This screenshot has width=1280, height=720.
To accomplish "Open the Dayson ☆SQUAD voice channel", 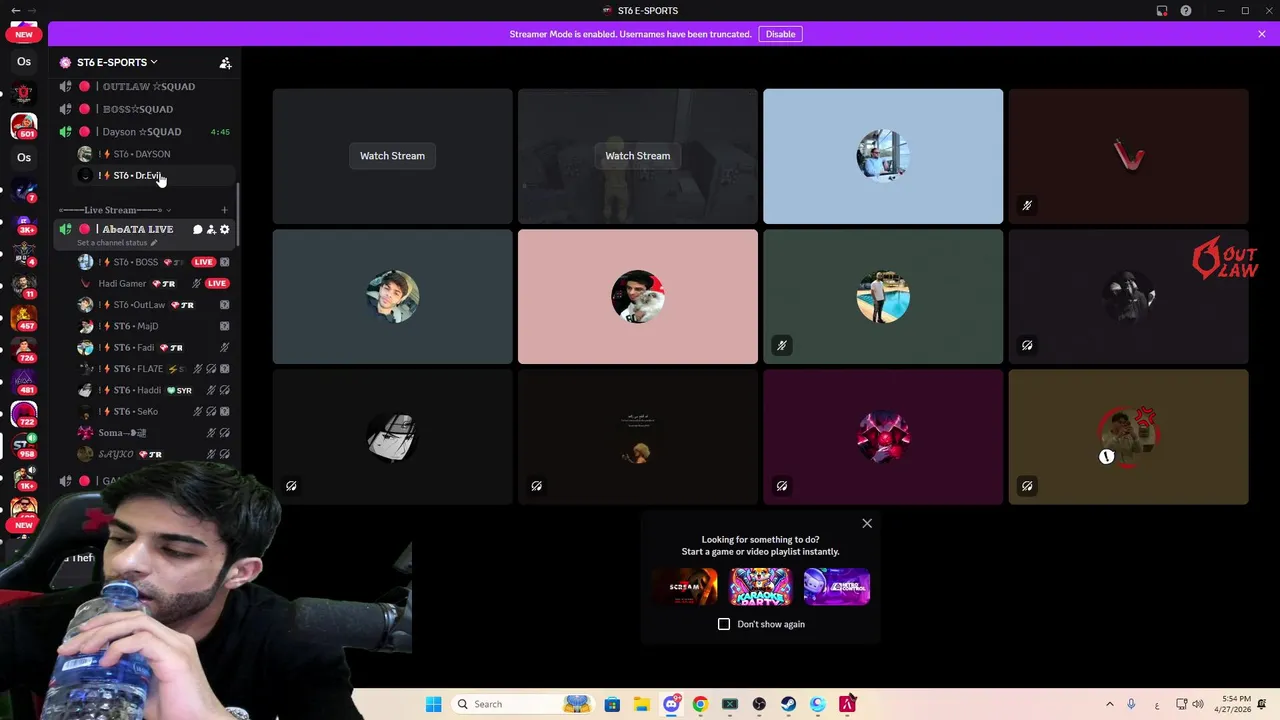I will [142, 132].
